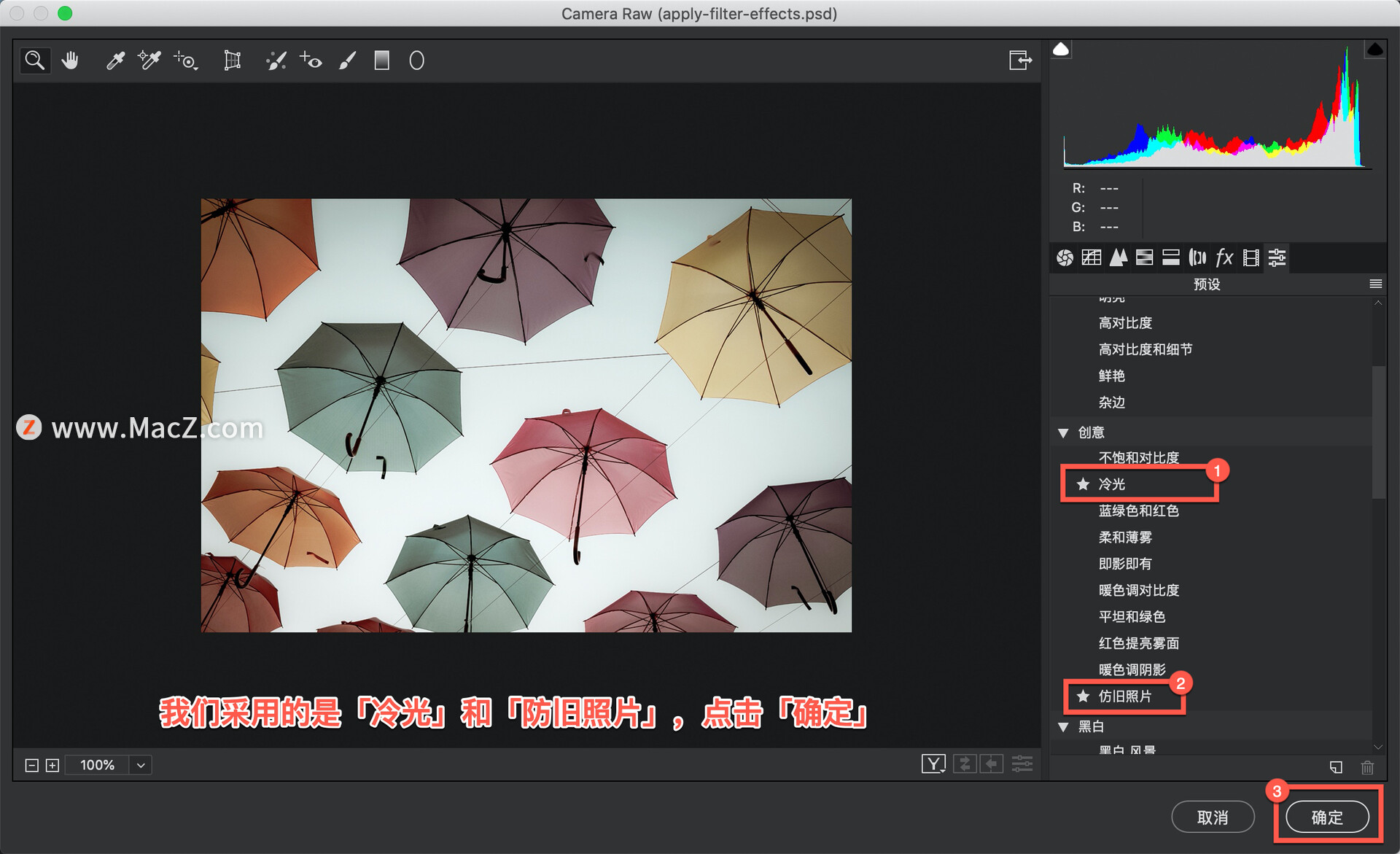Apply the 蓝绿色和红色 preset
The height and width of the screenshot is (854, 1400).
point(1138,511)
